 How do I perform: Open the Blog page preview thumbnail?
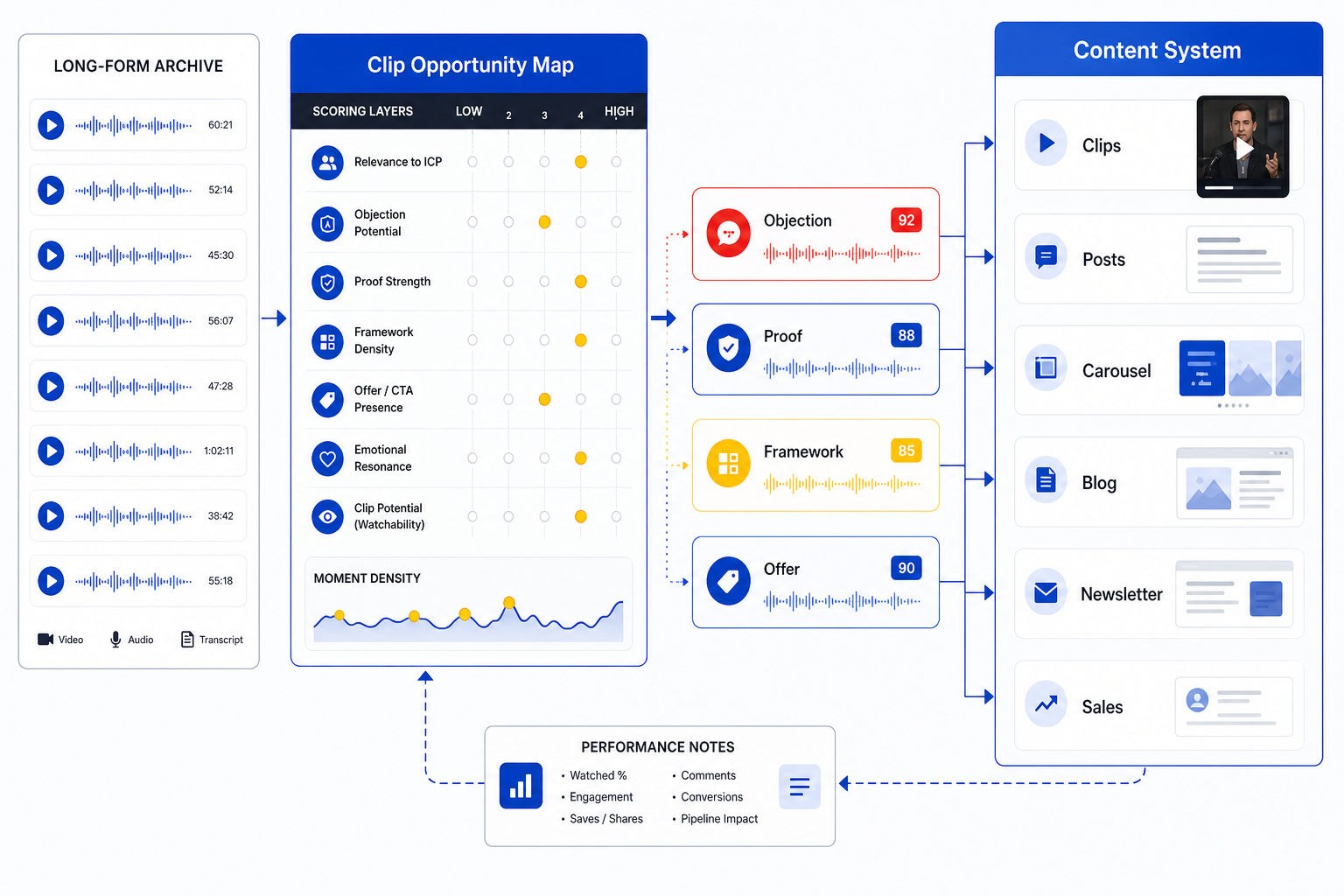pos(1235,483)
